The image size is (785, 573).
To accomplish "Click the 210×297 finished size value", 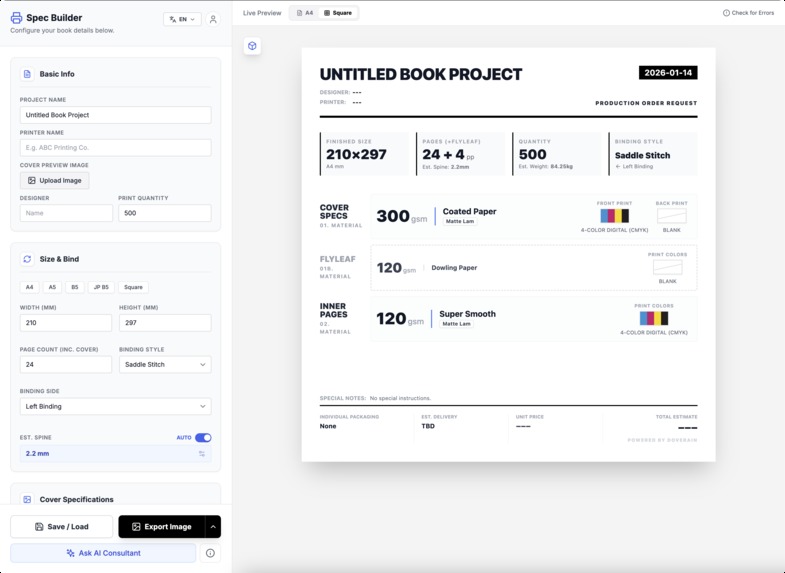I will tap(356, 155).
